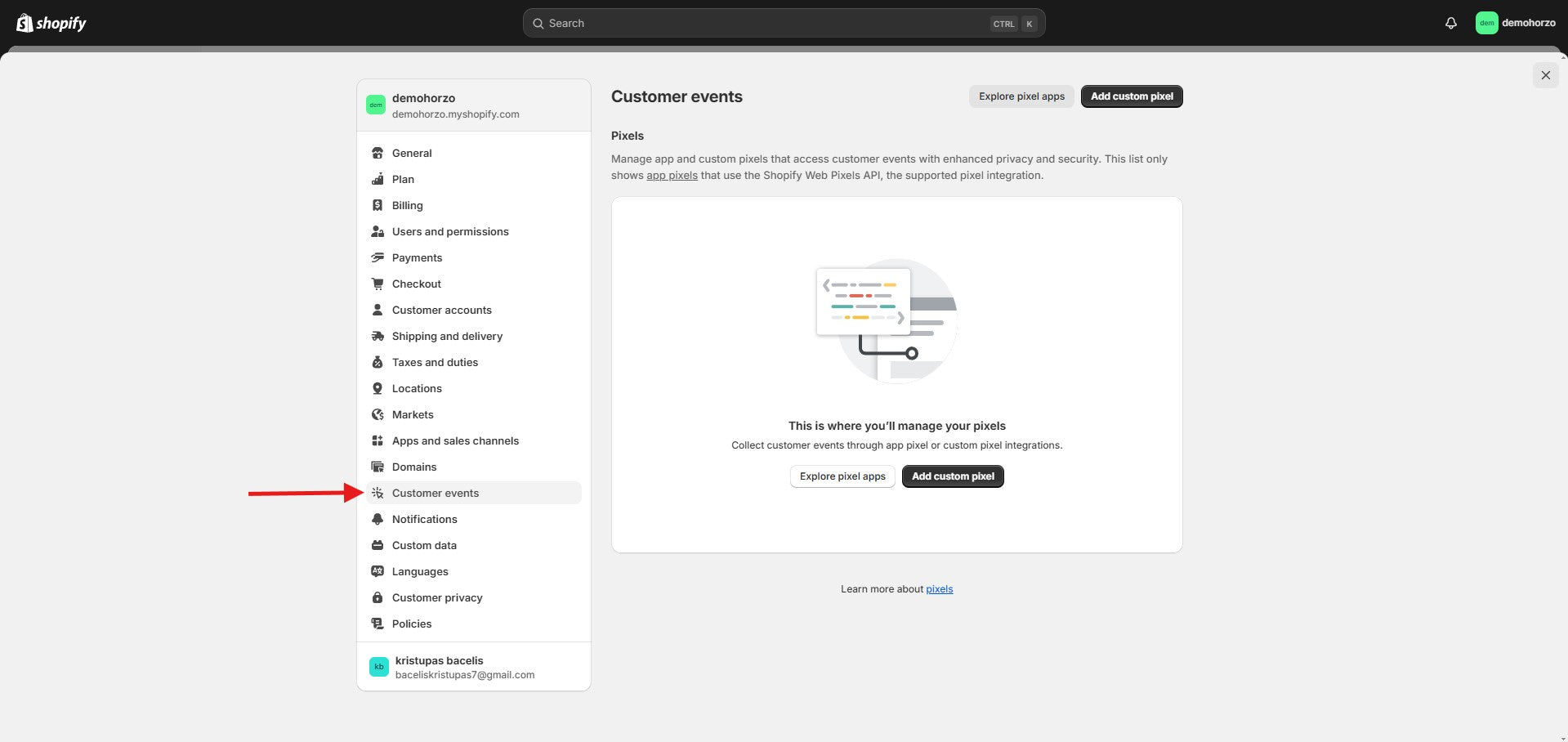The width and height of the screenshot is (1568, 742).
Task: Click the Shipping and delivery truck icon
Action: (x=377, y=336)
